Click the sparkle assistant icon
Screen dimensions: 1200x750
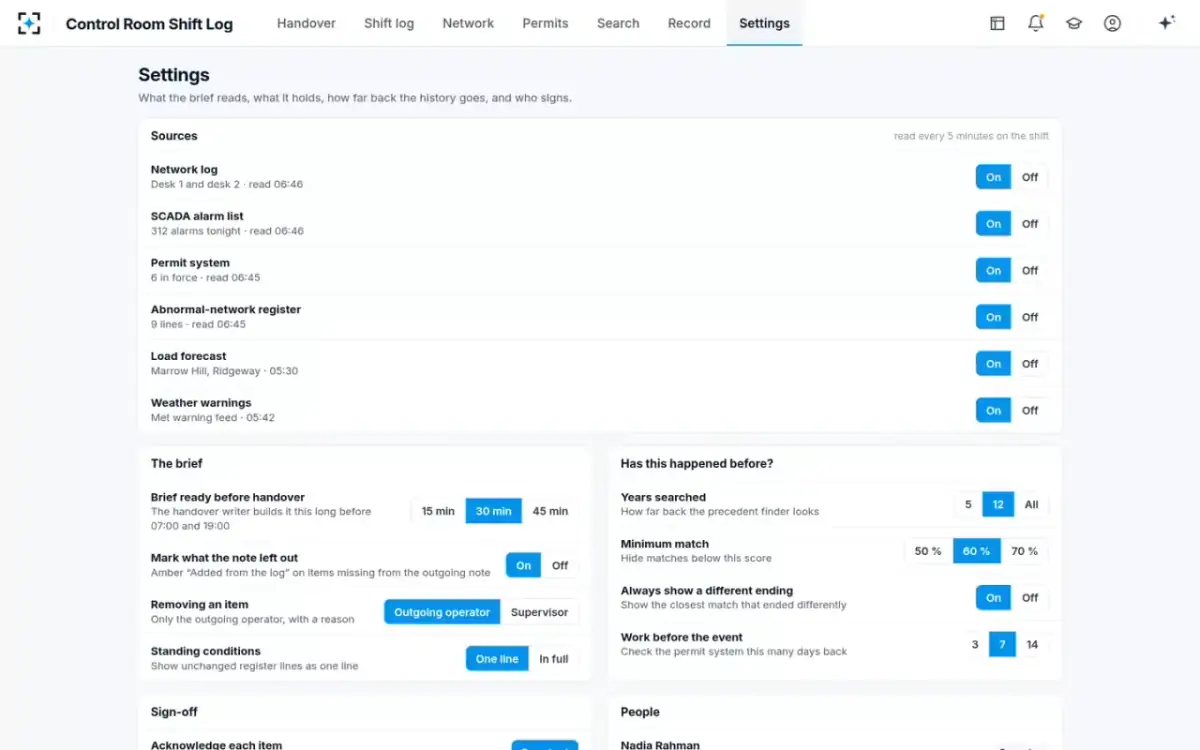tap(1166, 23)
